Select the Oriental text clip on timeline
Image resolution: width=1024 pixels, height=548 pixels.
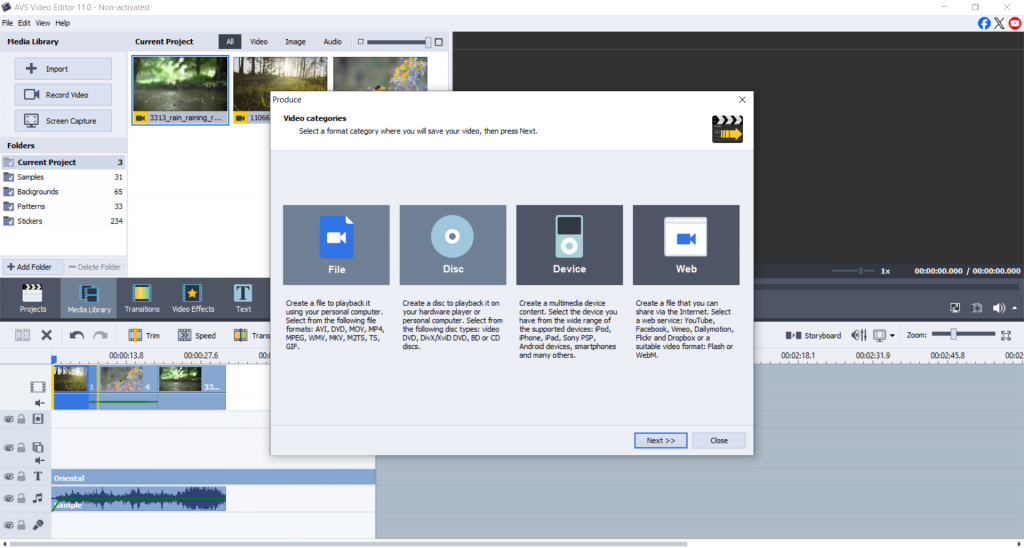click(x=214, y=477)
